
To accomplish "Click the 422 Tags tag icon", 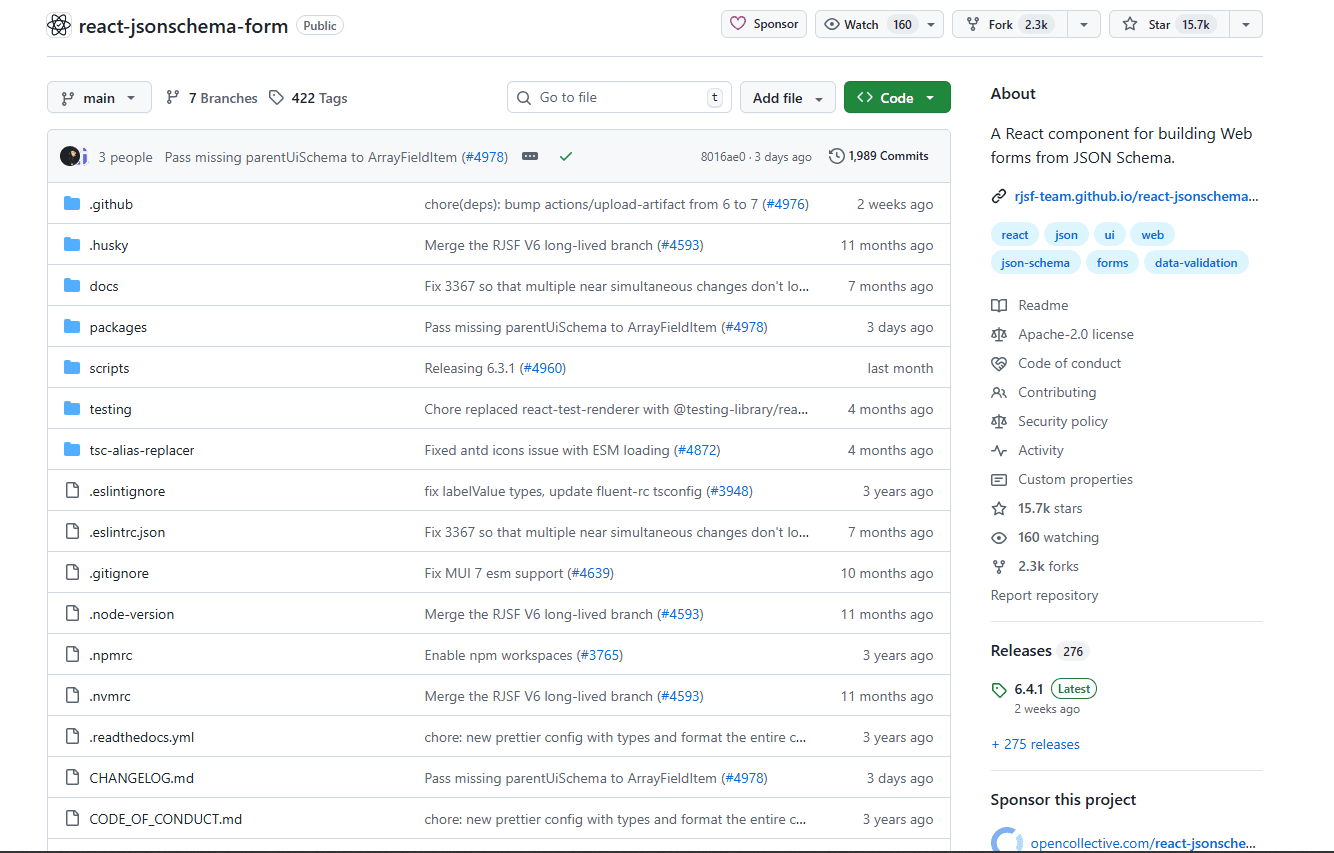I will coord(277,98).
